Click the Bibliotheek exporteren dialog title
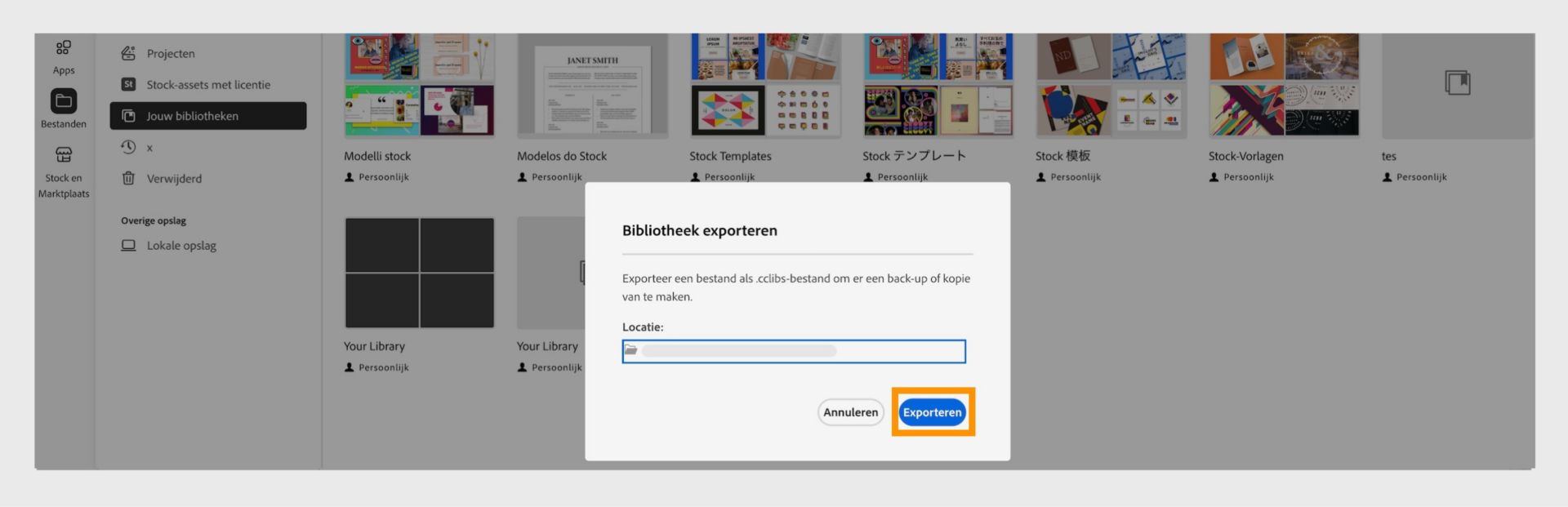This screenshot has width=1568, height=507. coord(700,230)
